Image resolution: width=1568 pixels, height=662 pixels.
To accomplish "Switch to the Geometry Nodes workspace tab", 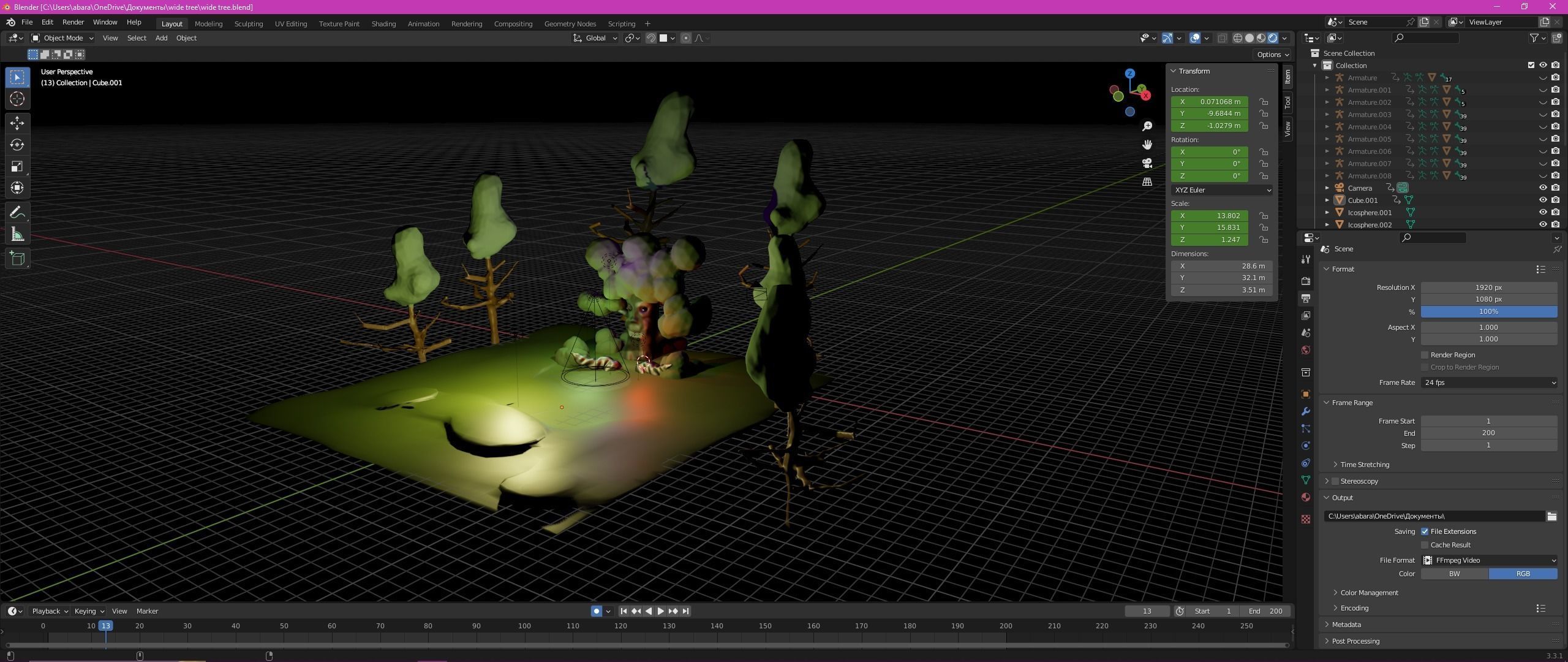I will tap(570, 24).
